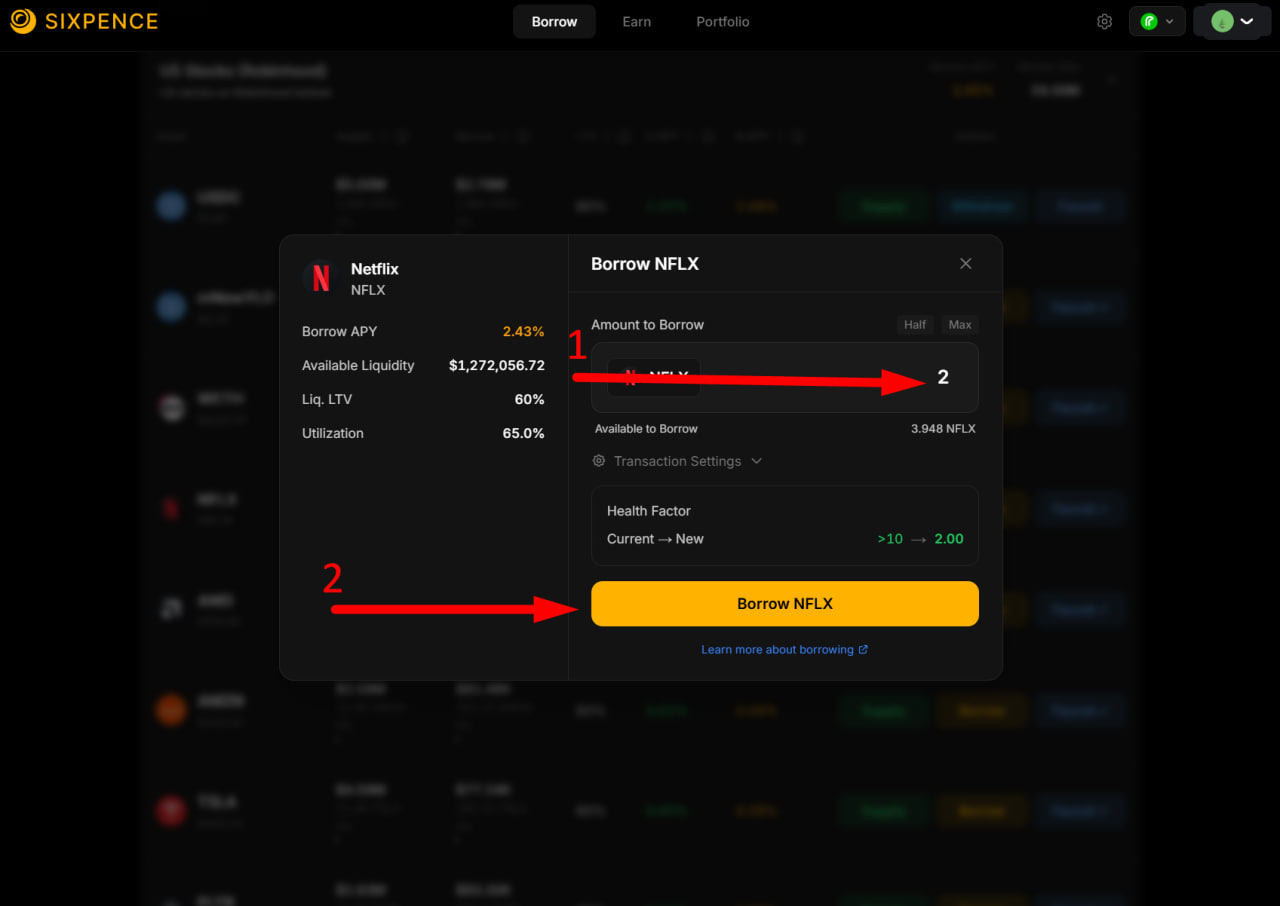Click the Utilization 65.0% value

(x=523, y=433)
